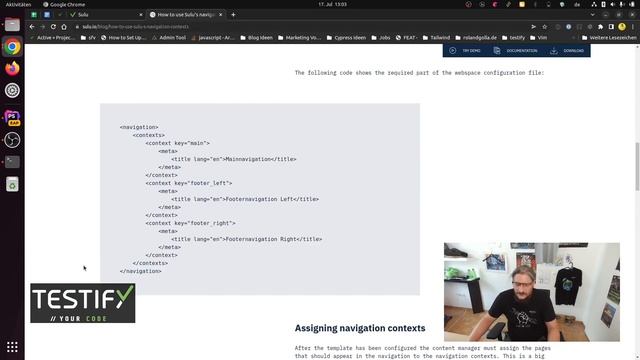Expand the 'Cypress Ideen' bookmark folder
Screen dimensions: 640x360
point(346,38)
